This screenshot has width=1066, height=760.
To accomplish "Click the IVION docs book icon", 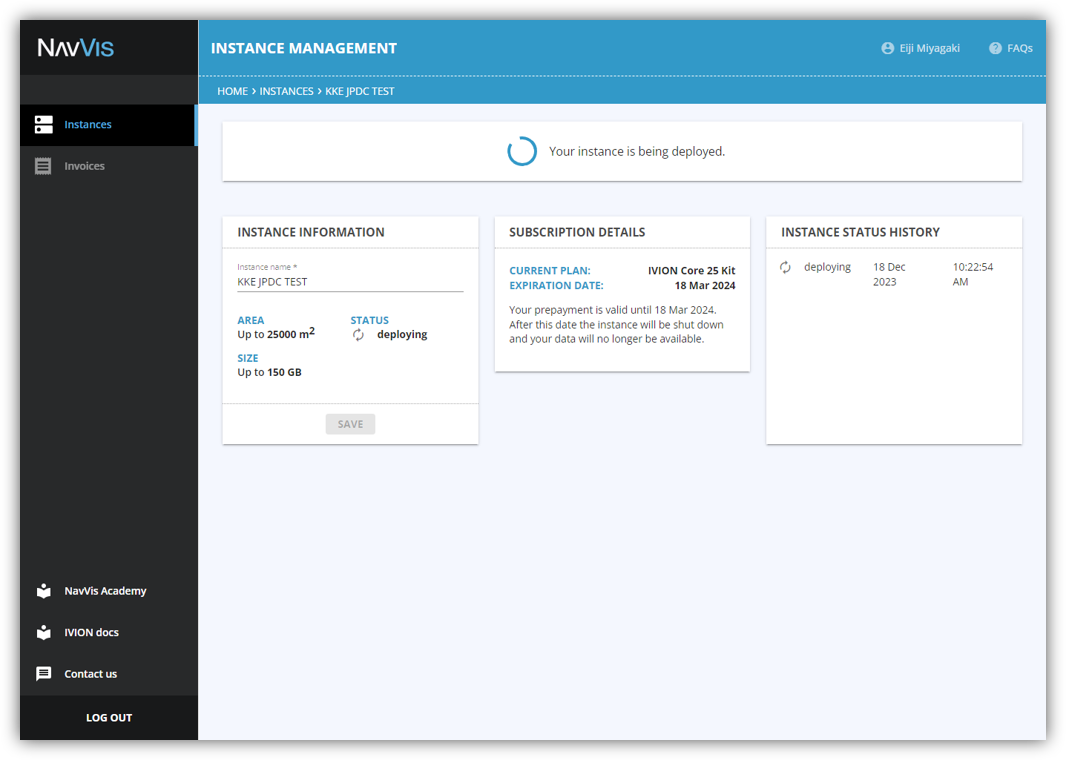I will 44,632.
